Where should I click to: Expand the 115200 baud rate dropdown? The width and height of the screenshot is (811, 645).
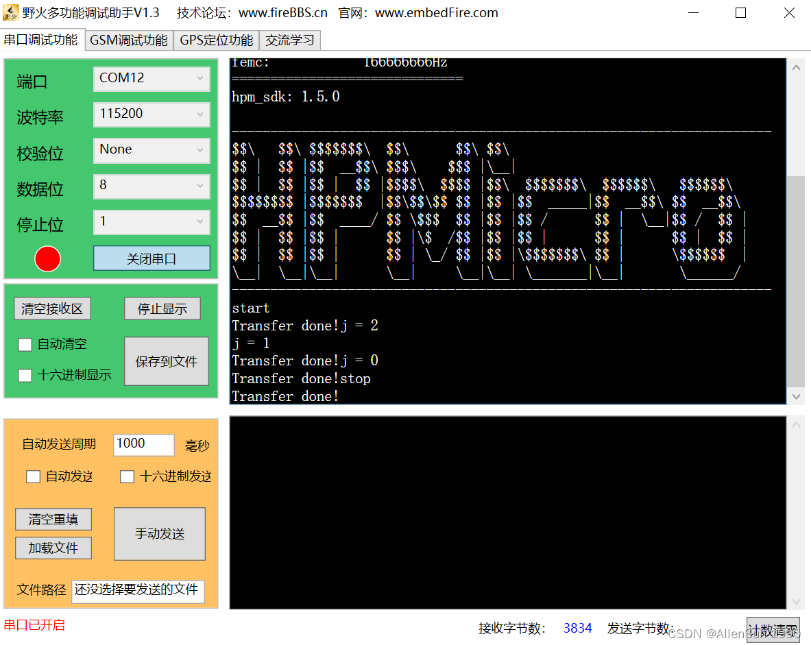coord(152,114)
